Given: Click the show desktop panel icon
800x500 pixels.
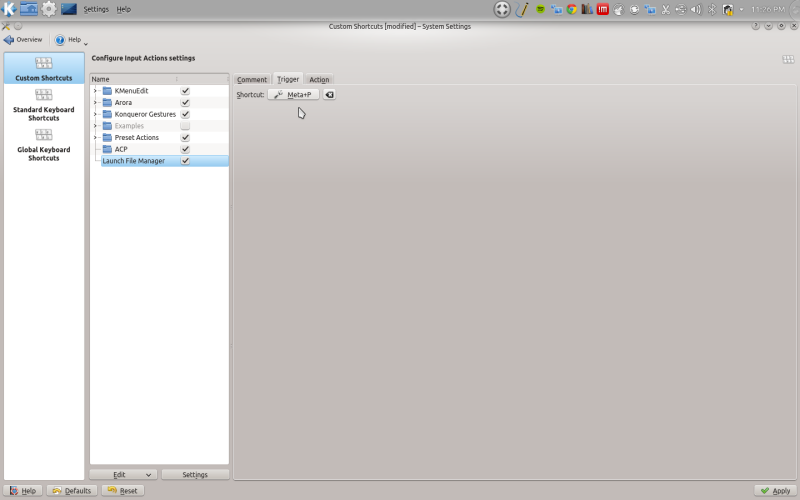Looking at the screenshot, I should (x=29, y=9).
